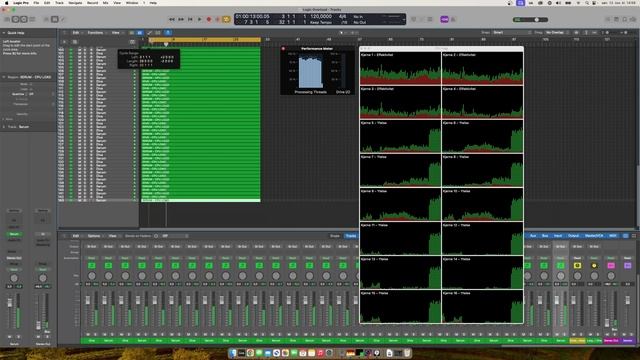
Task: Click the 4/4 time signature display
Action: pyautogui.click(x=342, y=16)
